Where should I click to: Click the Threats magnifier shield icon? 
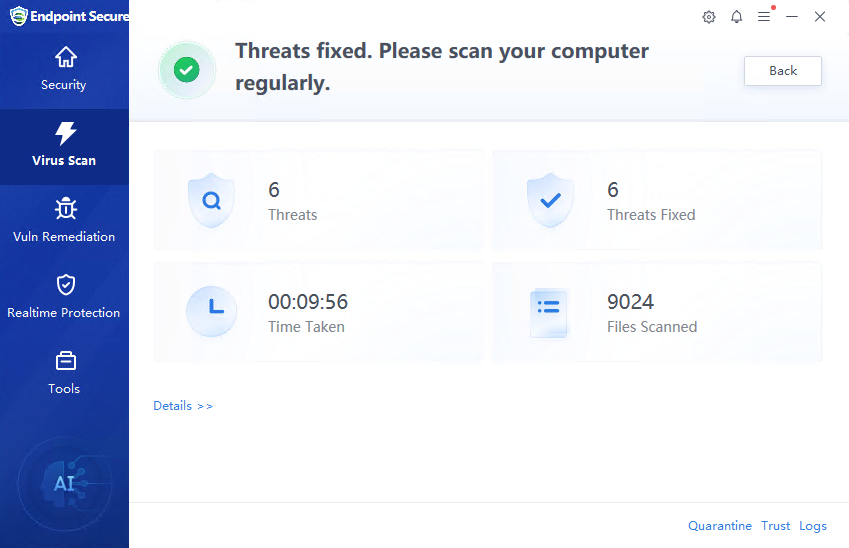coord(211,200)
